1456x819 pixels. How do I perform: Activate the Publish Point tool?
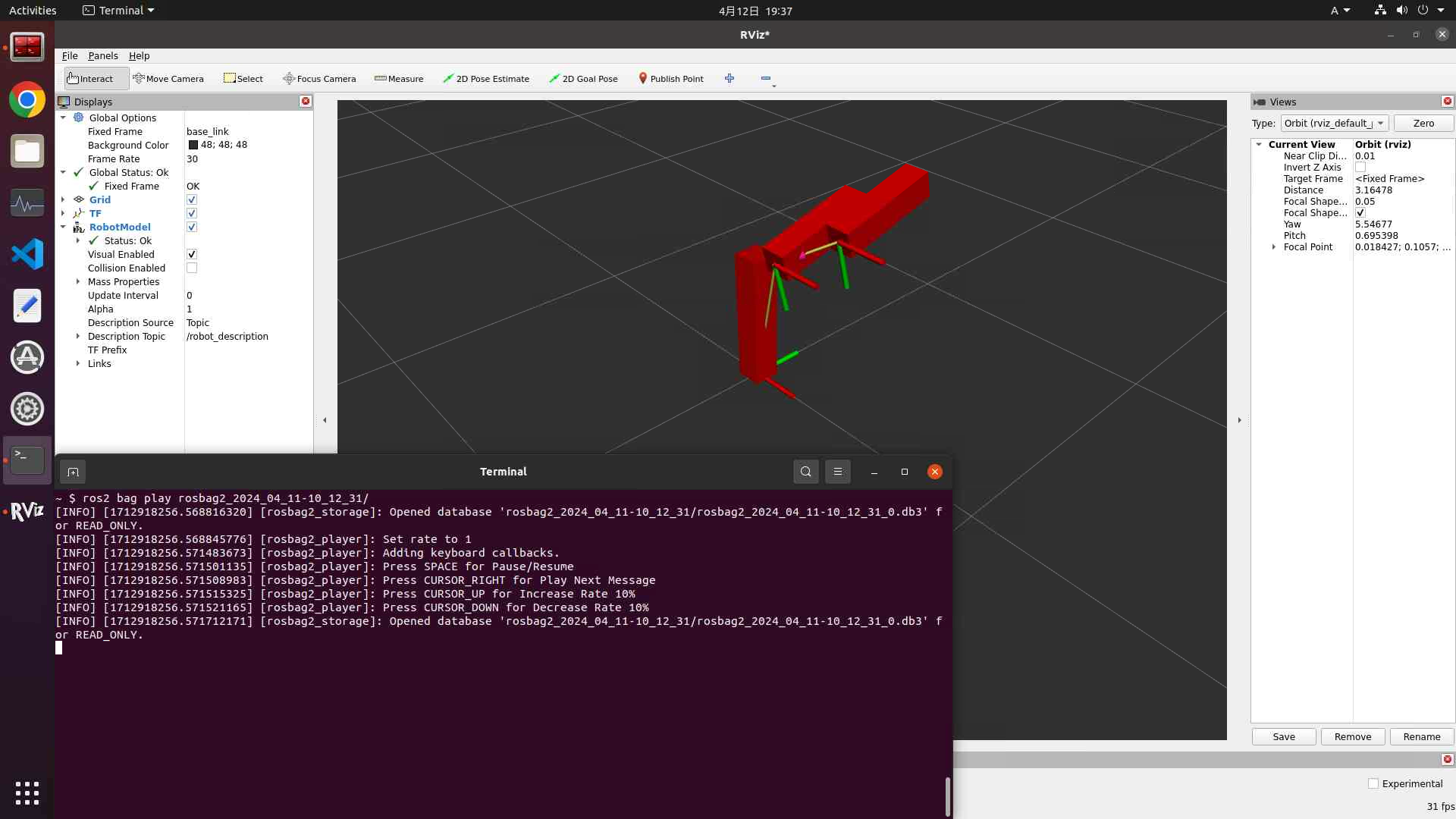click(670, 79)
